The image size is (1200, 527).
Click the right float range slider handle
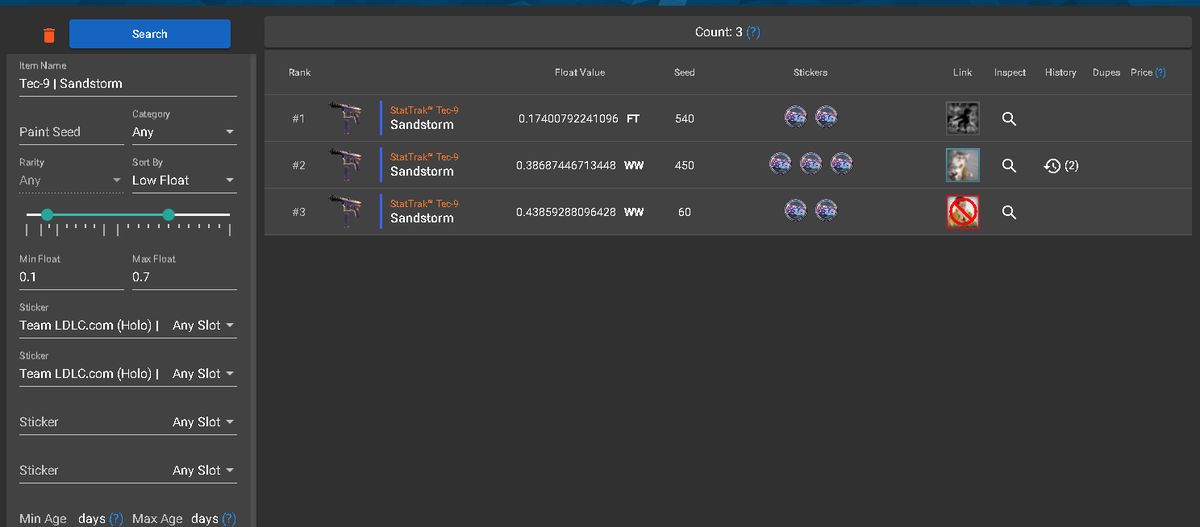tap(168, 214)
